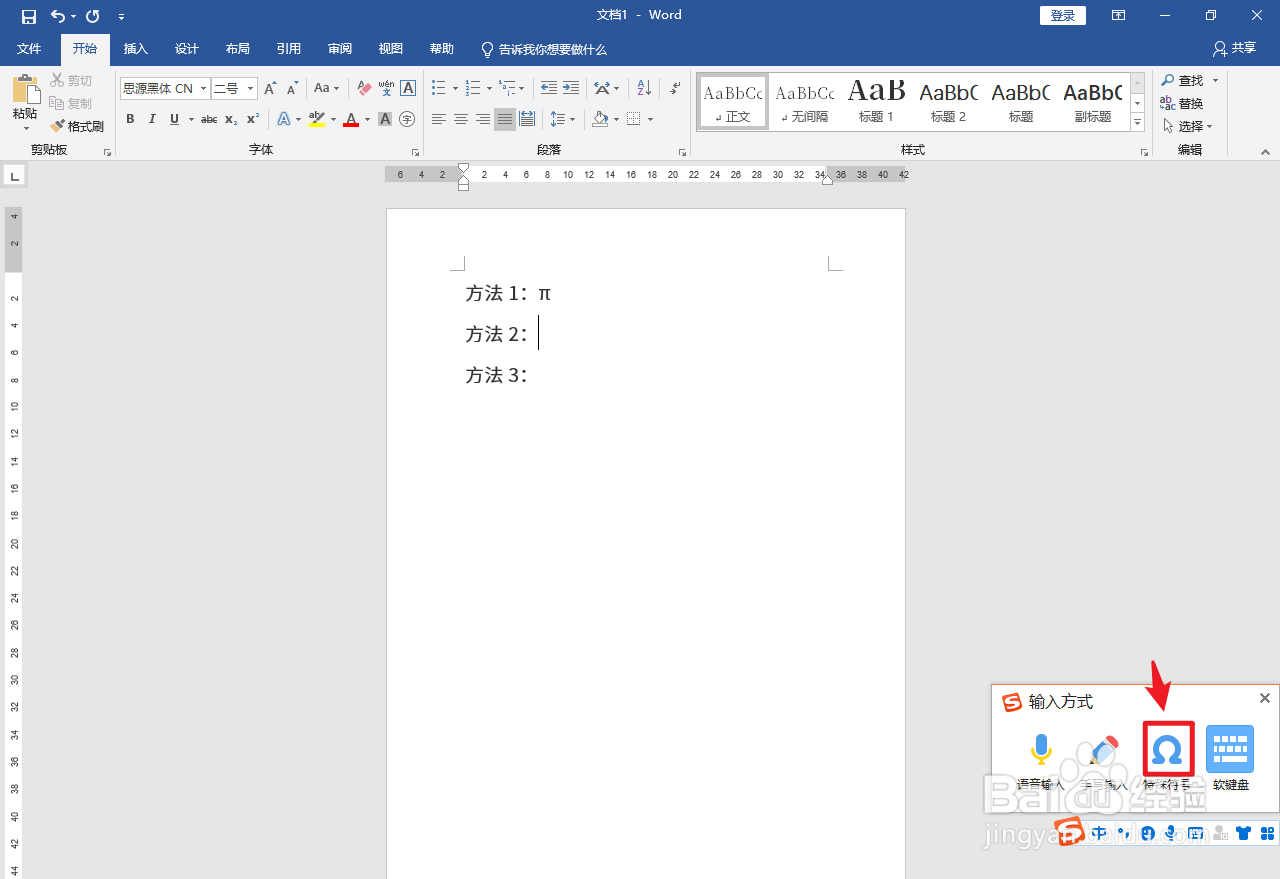Open voice input microphone in 输入方式 panel
The height and width of the screenshot is (879, 1280).
click(x=1041, y=750)
